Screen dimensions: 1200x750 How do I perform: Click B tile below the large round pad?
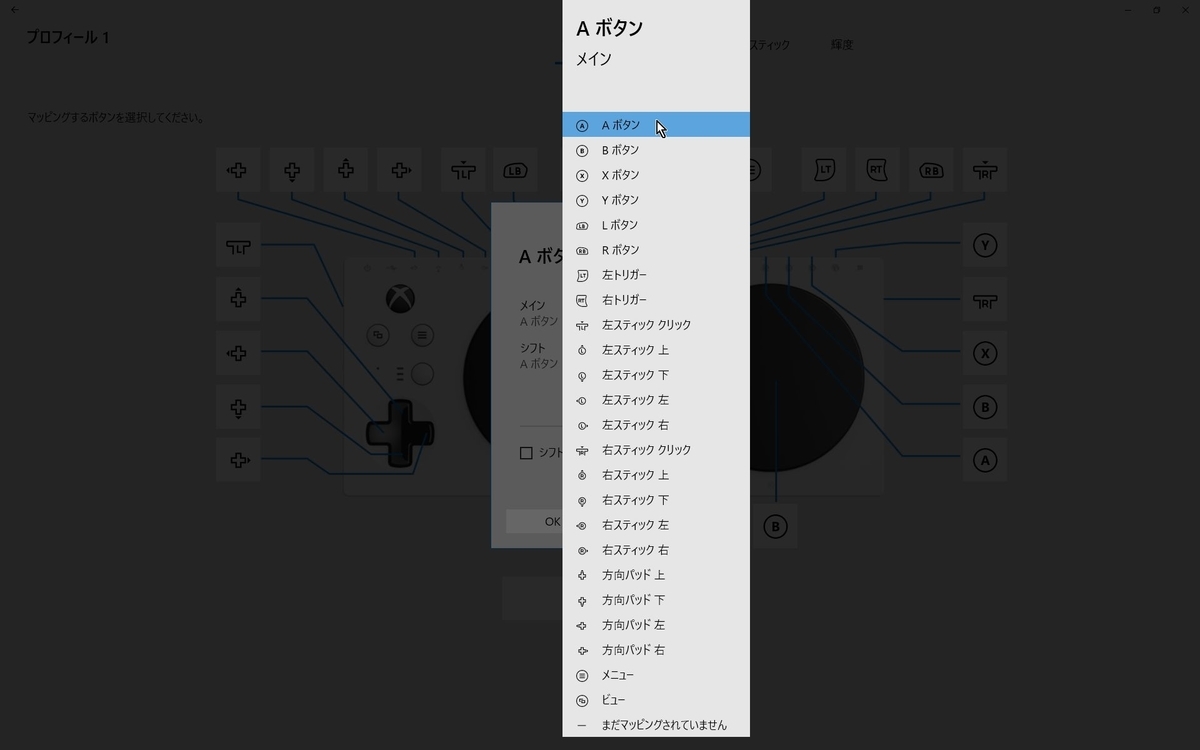click(775, 526)
